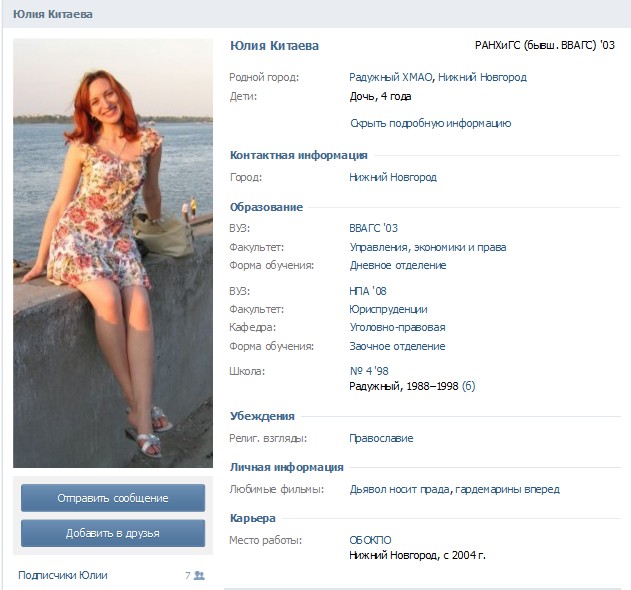Click the РАНХиГС (бывш. ВВАГС) '03 link
The height and width of the screenshot is (590, 631).
[x=544, y=46]
